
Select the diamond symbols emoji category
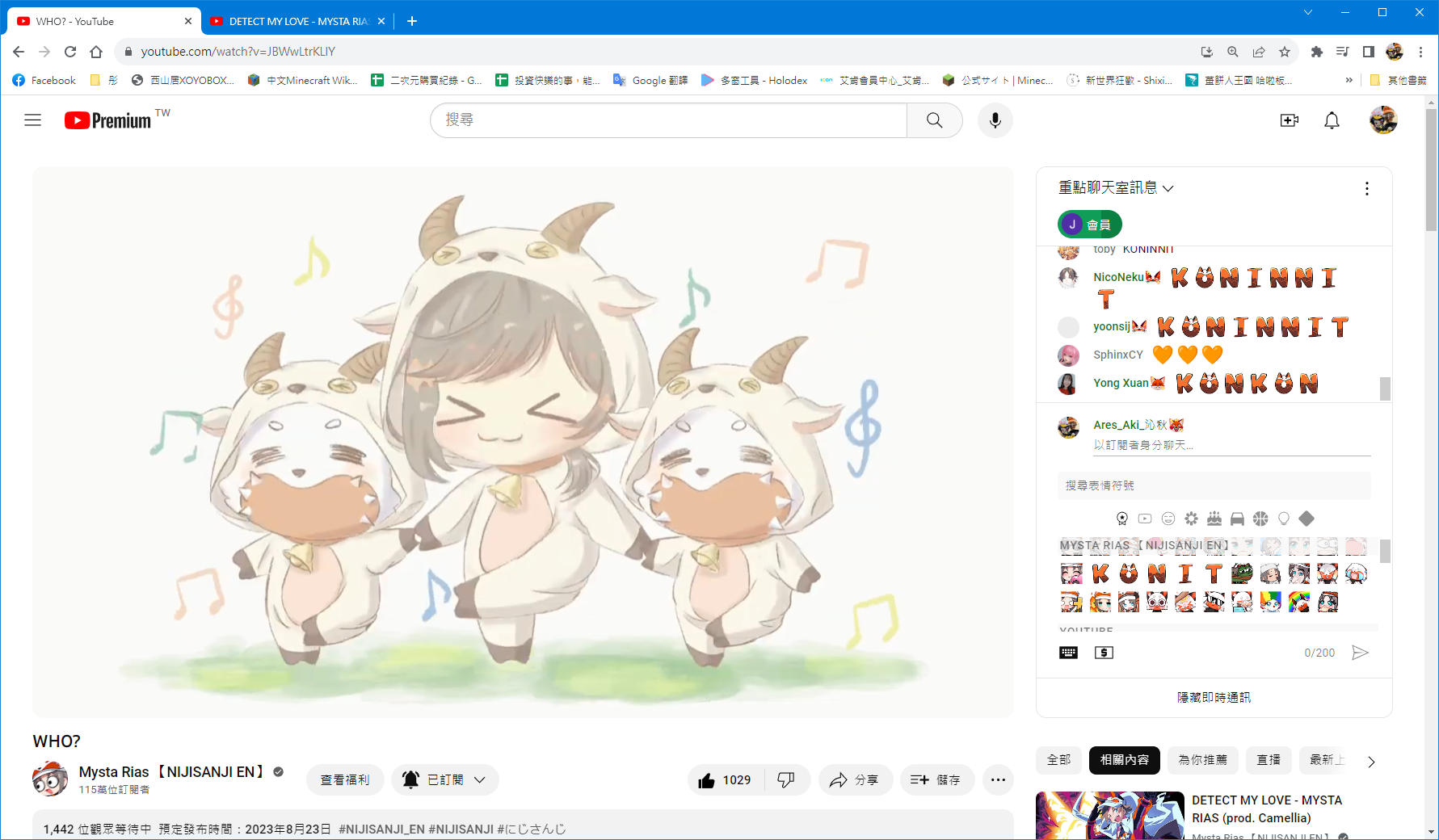coord(1306,519)
